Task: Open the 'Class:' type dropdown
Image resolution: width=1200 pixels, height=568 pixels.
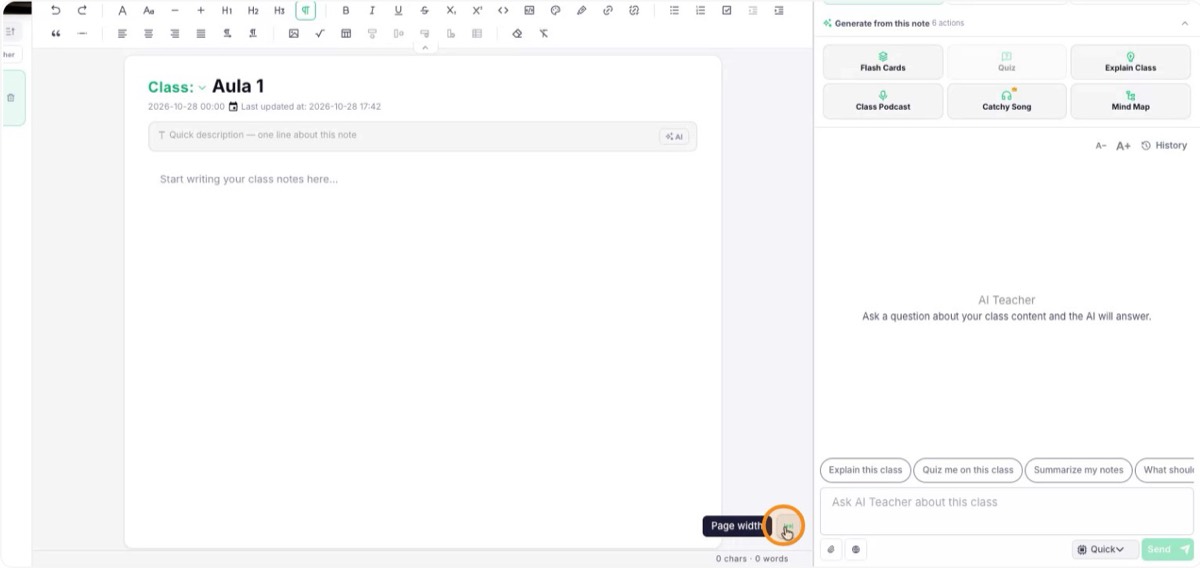Action: click(x=177, y=87)
